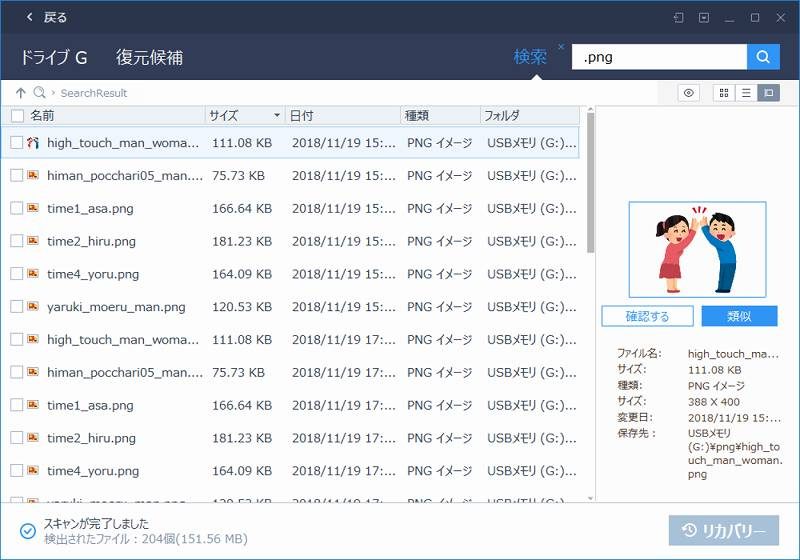Click the import icon in title bar
The image size is (800, 560).
(679, 17)
